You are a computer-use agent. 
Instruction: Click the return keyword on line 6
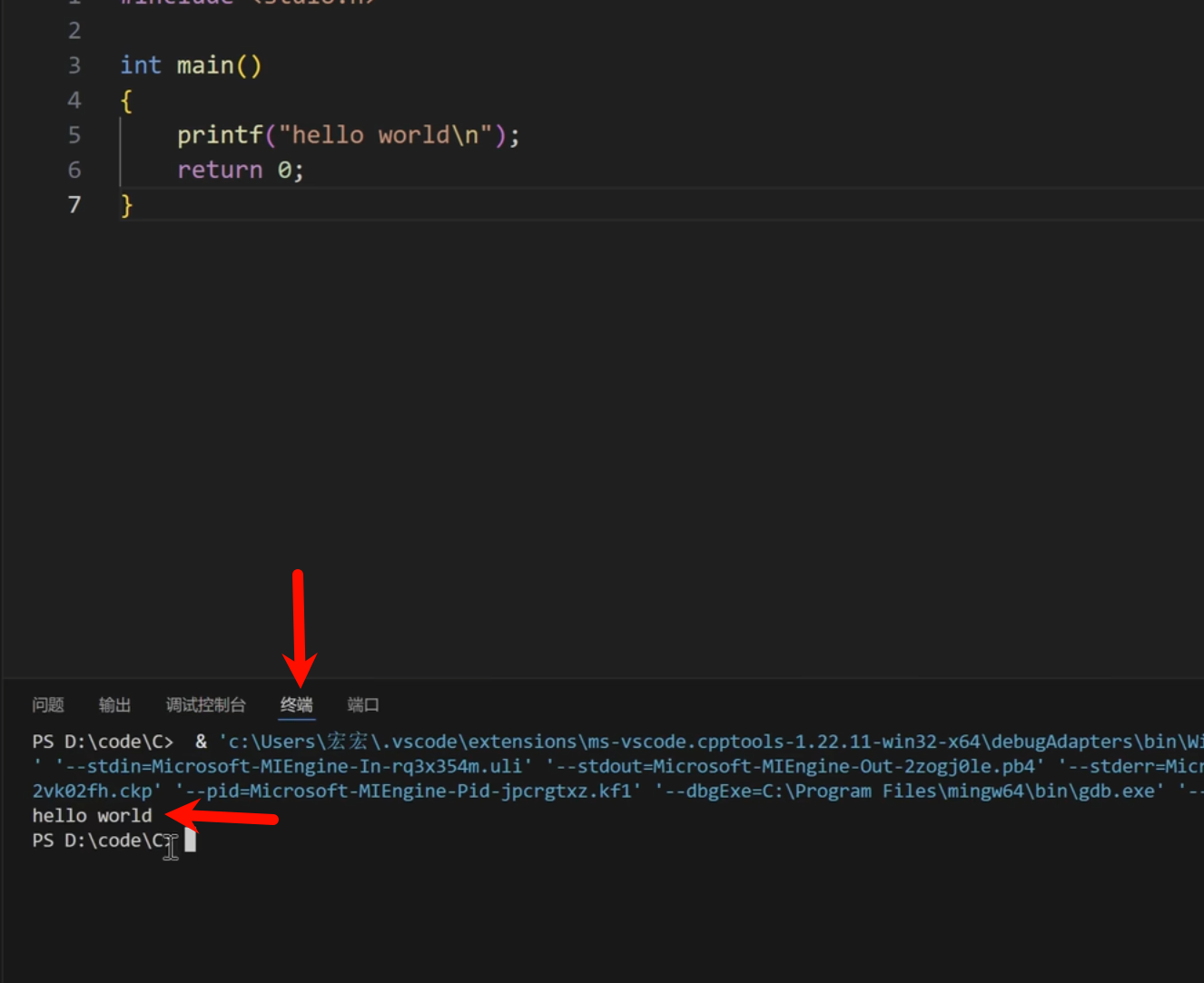tap(220, 170)
